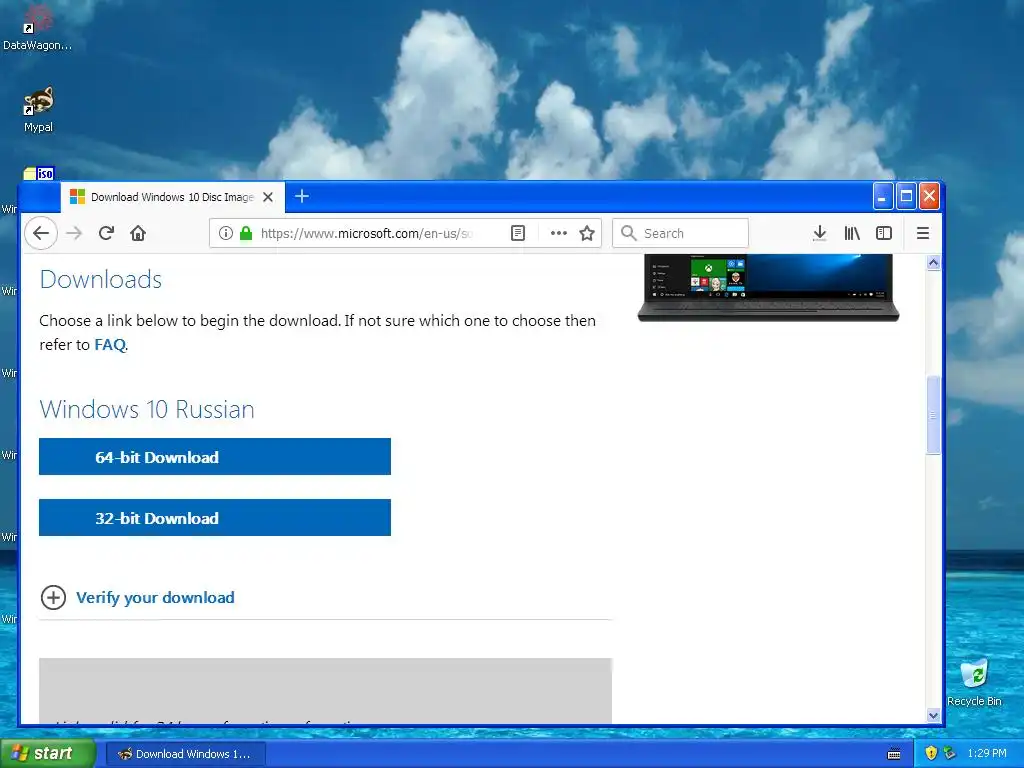Select the Mypal desktop shortcut
The width and height of the screenshot is (1024, 768).
tap(39, 110)
